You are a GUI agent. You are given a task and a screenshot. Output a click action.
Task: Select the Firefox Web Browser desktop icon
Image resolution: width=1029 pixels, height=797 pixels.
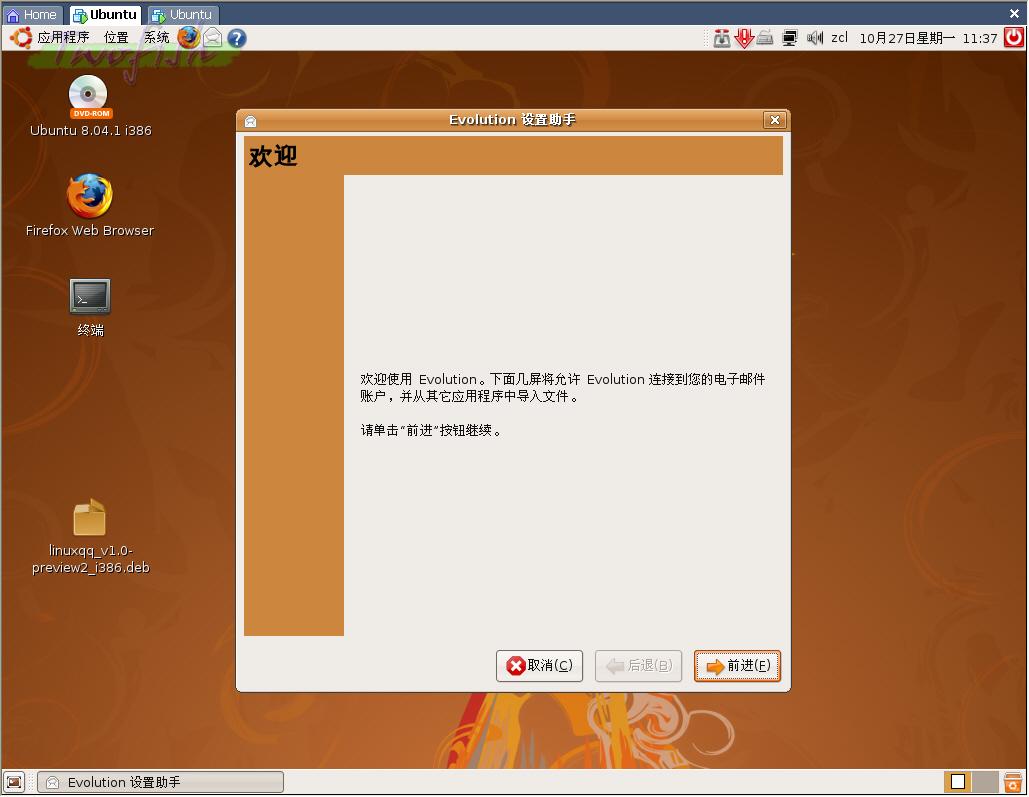click(90, 205)
